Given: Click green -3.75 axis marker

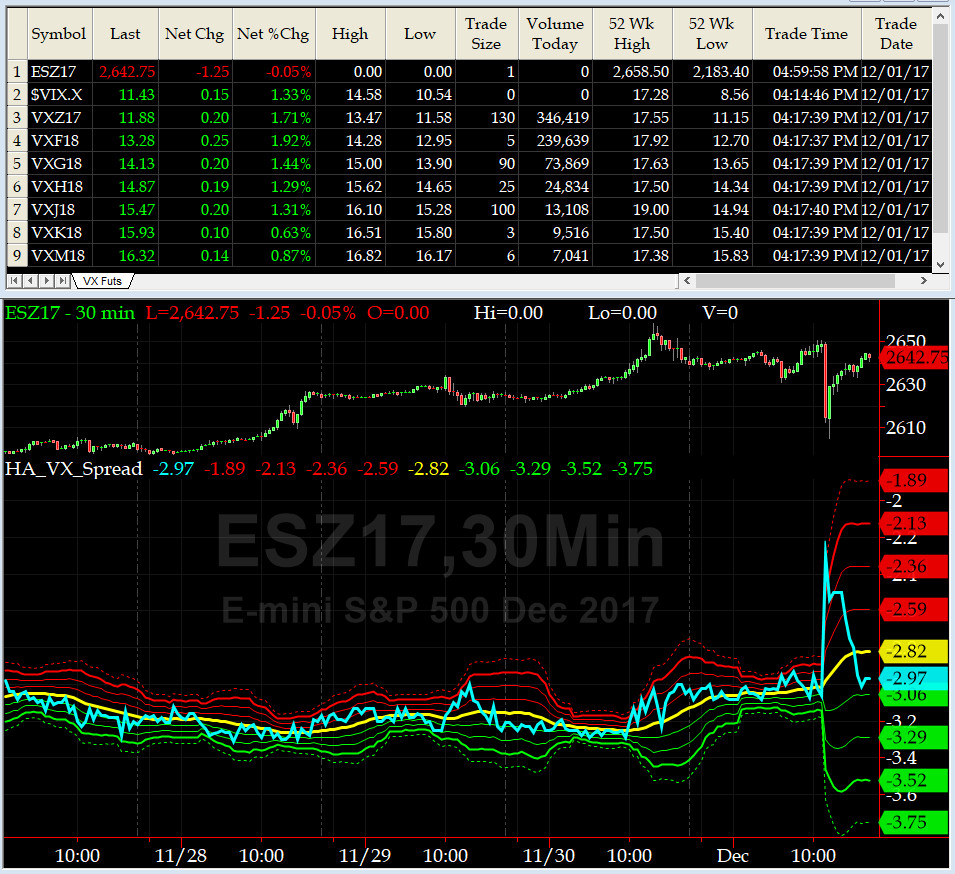Looking at the screenshot, I should click(x=914, y=823).
